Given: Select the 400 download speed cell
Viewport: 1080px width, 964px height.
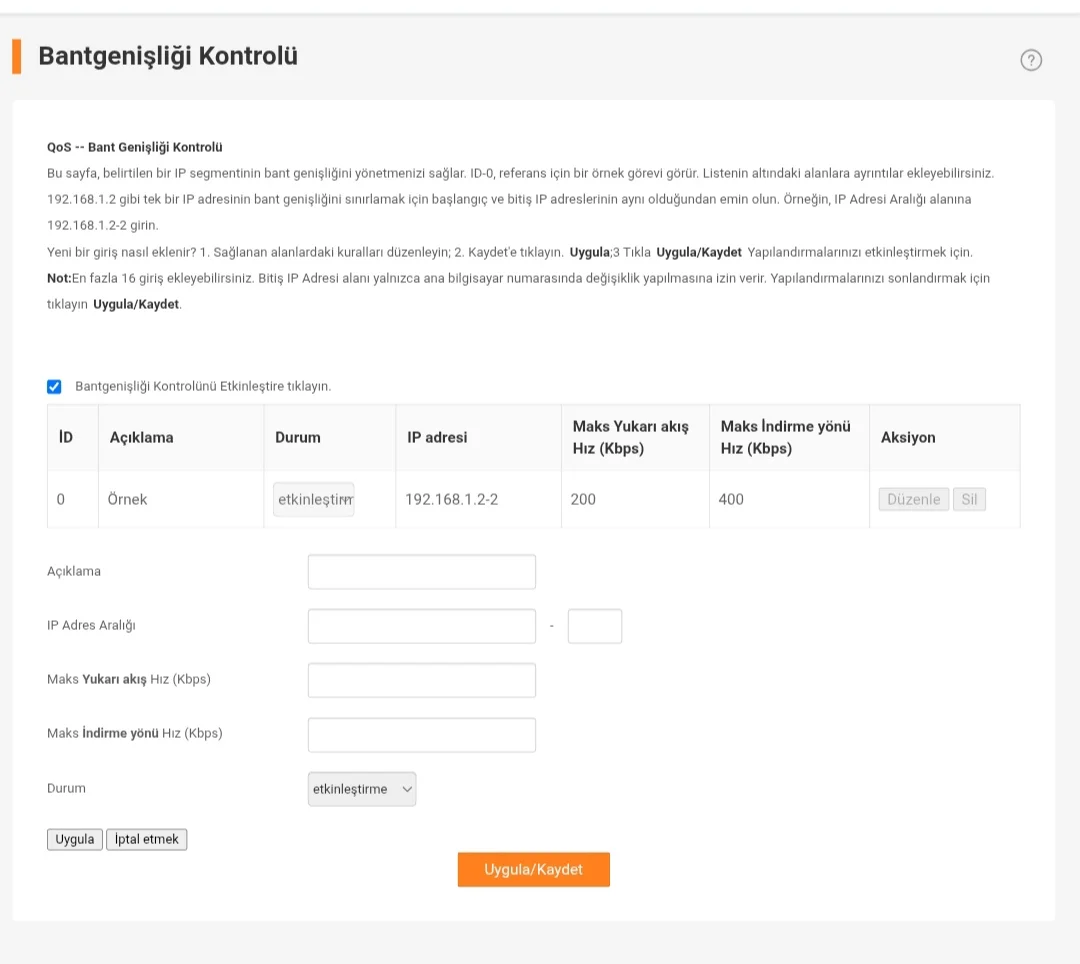Looking at the screenshot, I should pos(731,499).
